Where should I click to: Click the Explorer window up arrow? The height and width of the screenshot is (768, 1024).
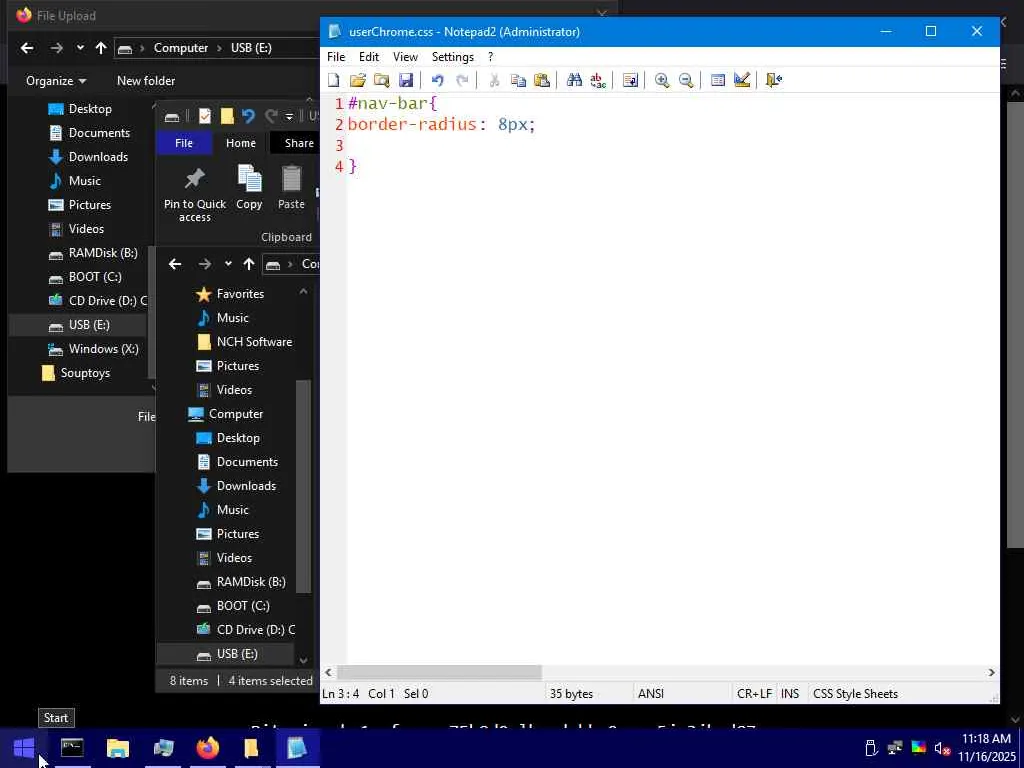249,264
